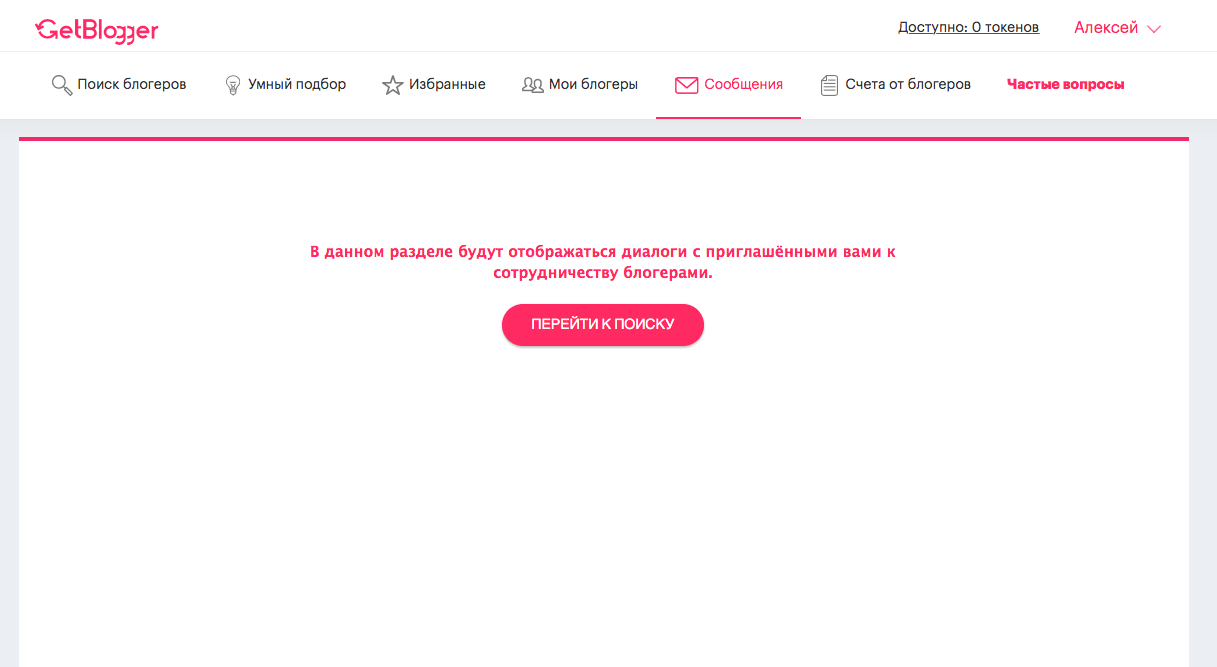Open the Мои блогеры menu text
Screen dimensions: 1217x667
[593, 85]
